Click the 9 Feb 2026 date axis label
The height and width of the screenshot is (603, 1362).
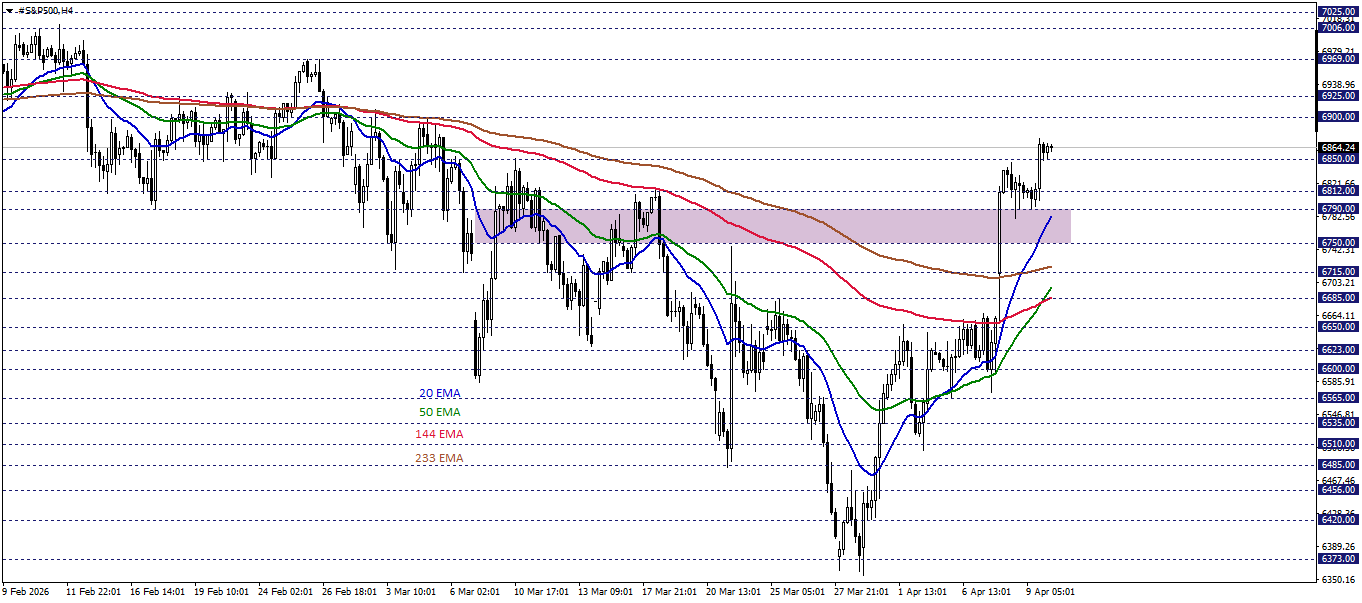pos(28,590)
